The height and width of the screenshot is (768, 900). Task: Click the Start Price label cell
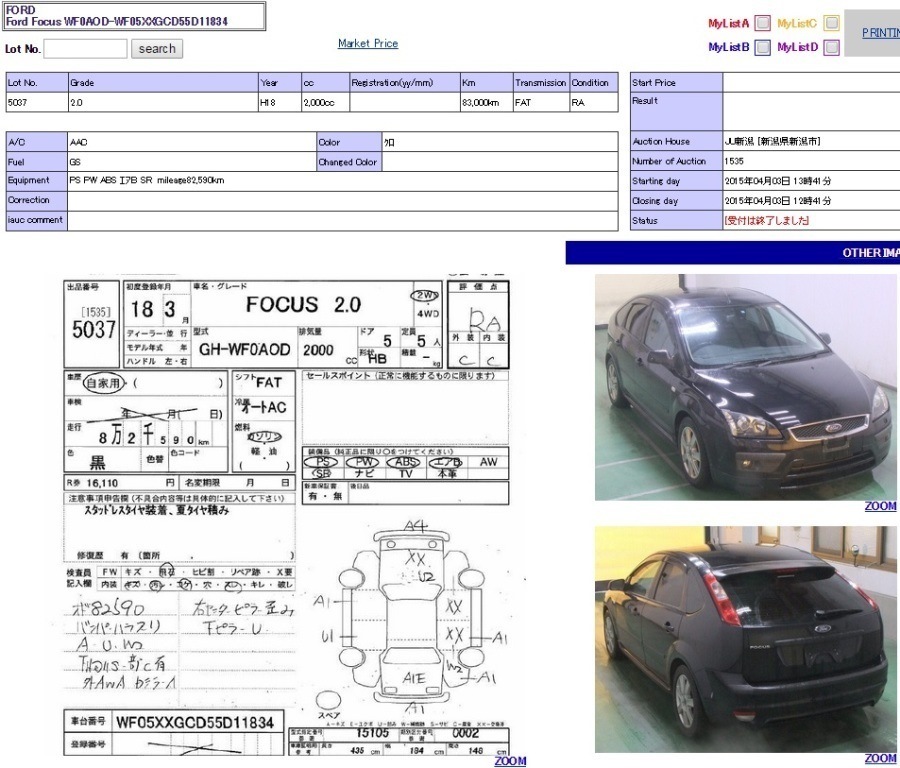[676, 83]
